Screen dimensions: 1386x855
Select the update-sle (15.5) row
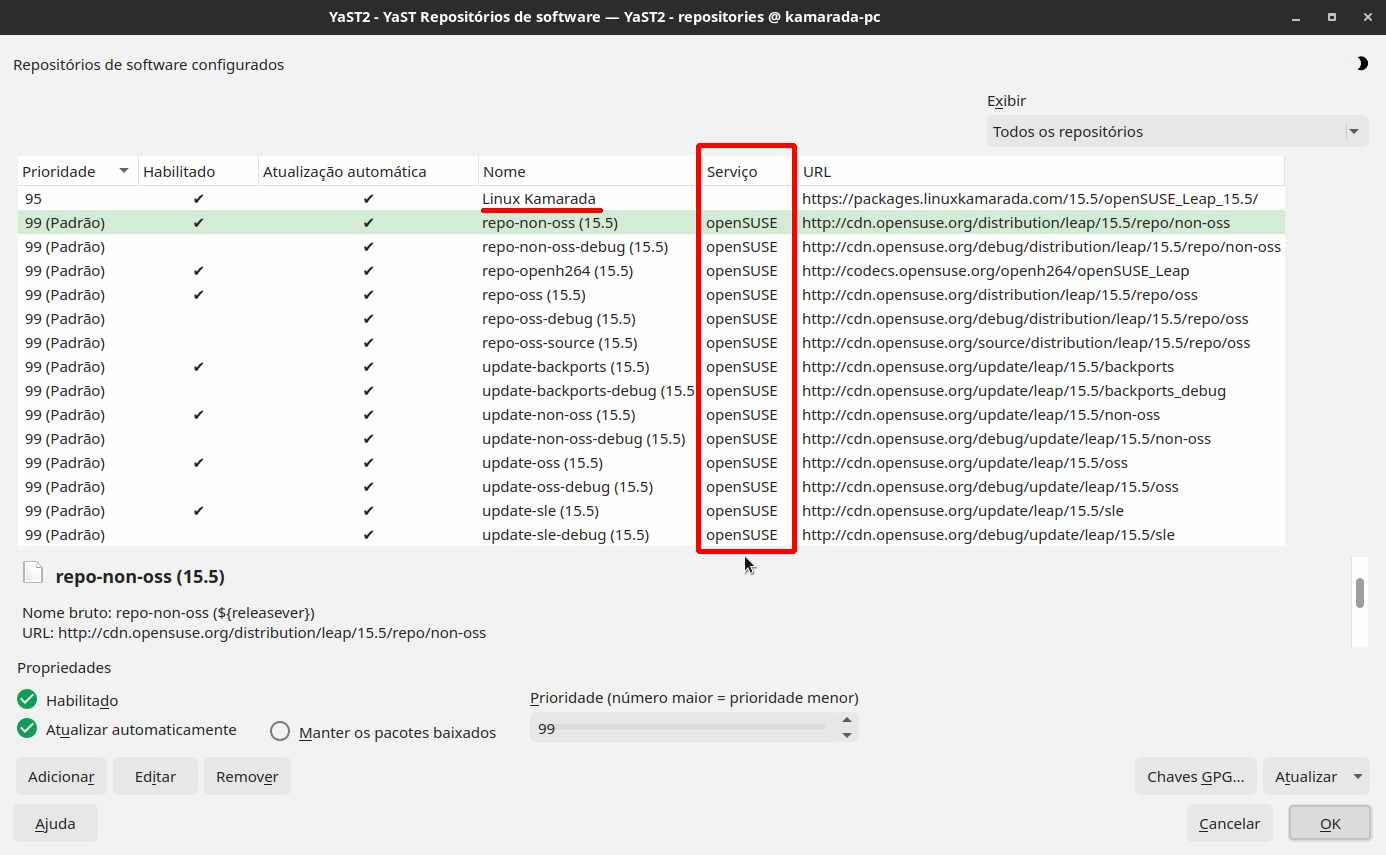point(650,511)
